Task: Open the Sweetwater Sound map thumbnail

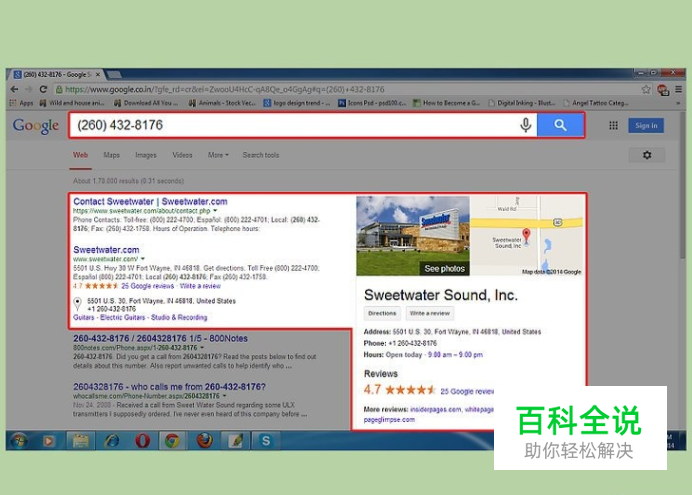Action: [527, 236]
